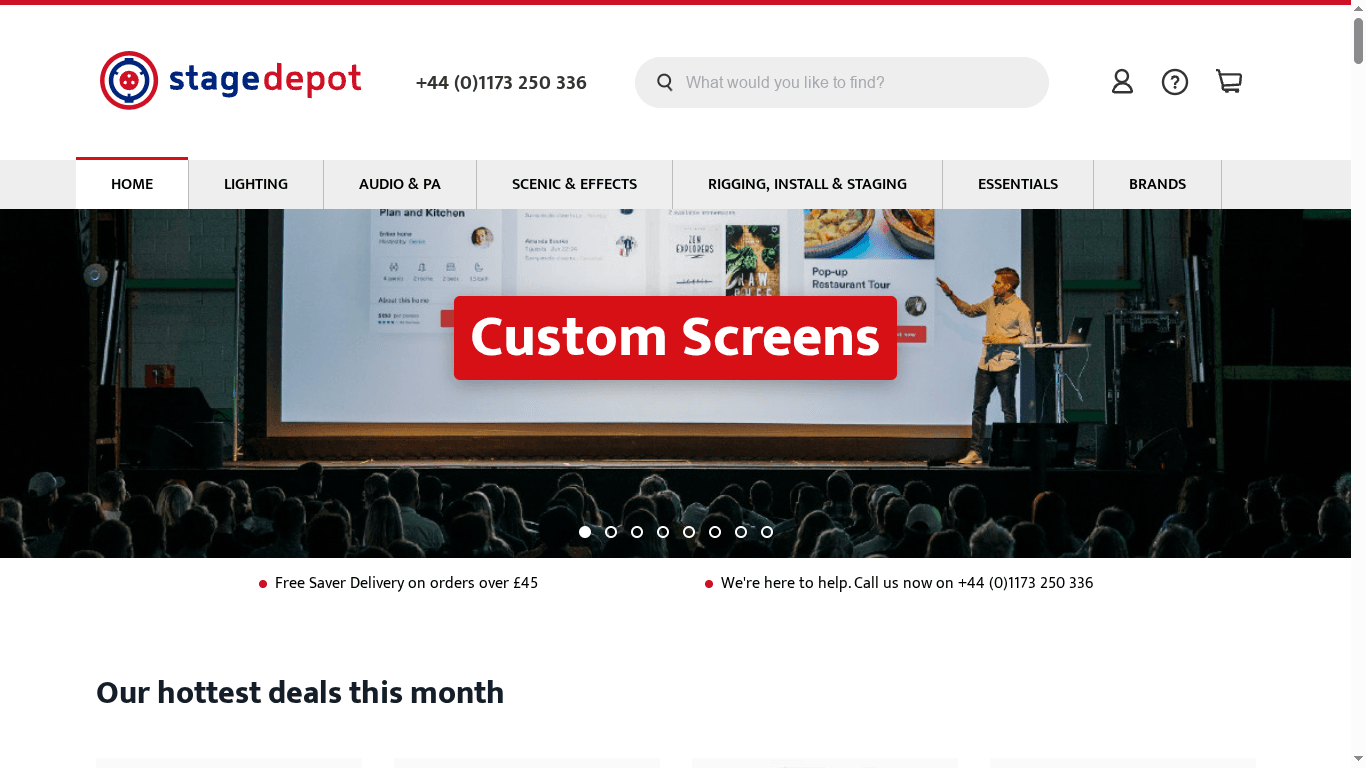Open the help question mark icon
1366x768 pixels.
pos(1175,82)
